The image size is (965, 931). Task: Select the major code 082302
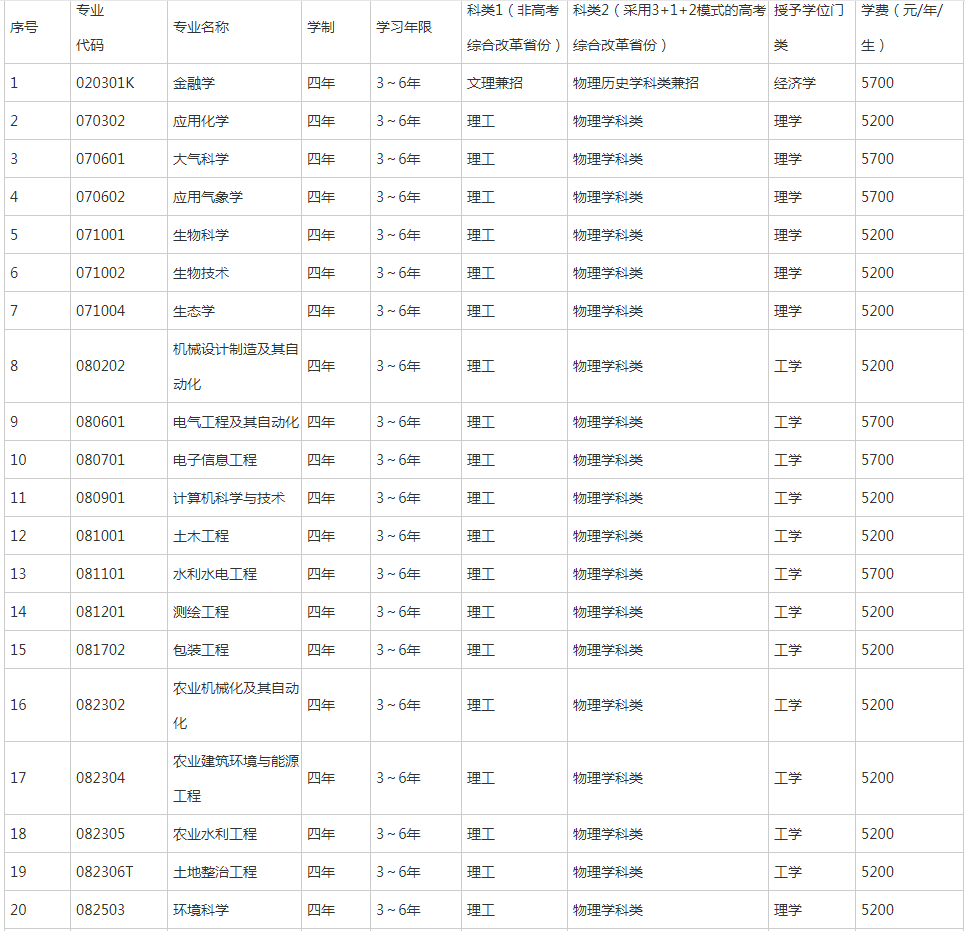pyautogui.click(x=100, y=705)
